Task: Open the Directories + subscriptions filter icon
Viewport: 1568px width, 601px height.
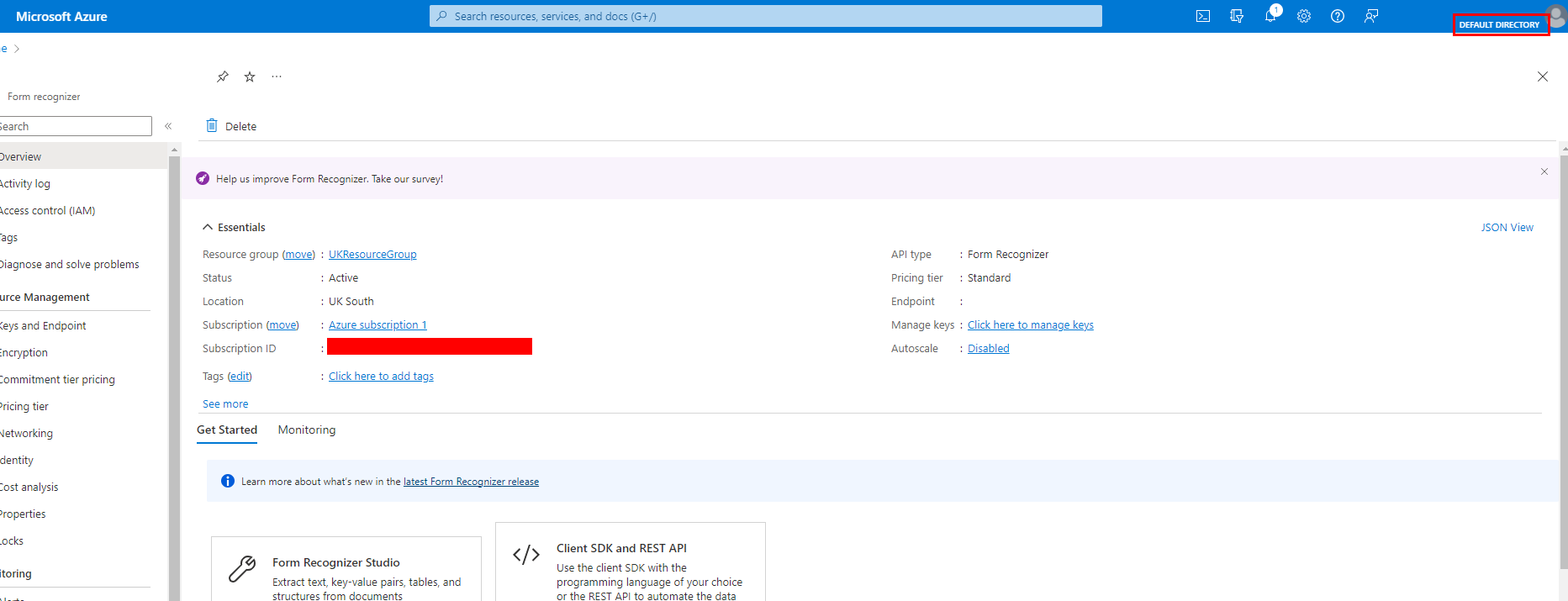Action: 1237,16
